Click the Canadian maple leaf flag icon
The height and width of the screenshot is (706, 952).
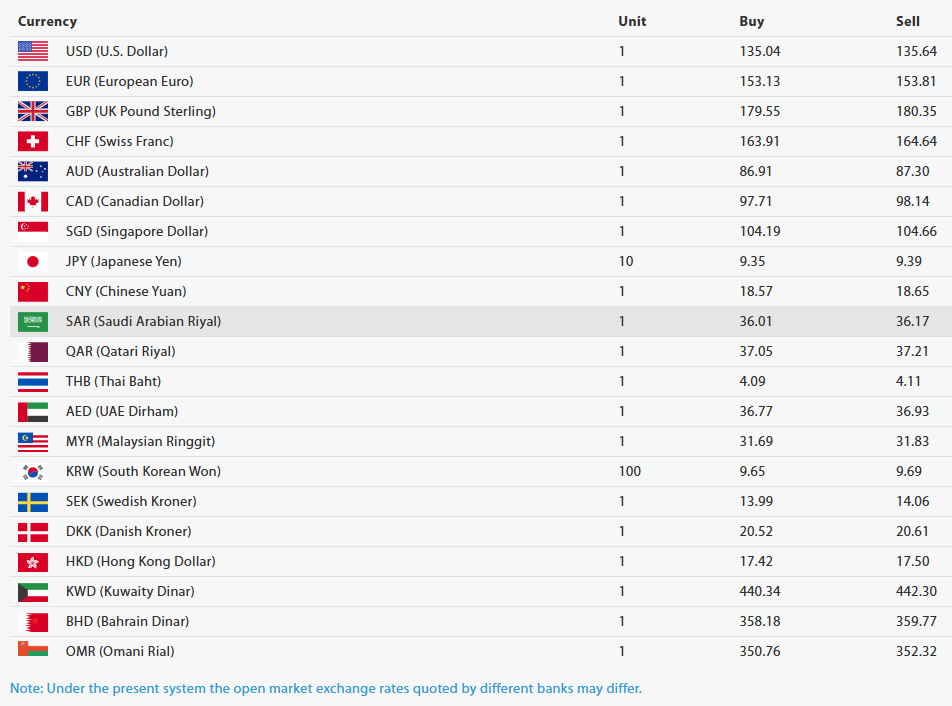[32, 201]
